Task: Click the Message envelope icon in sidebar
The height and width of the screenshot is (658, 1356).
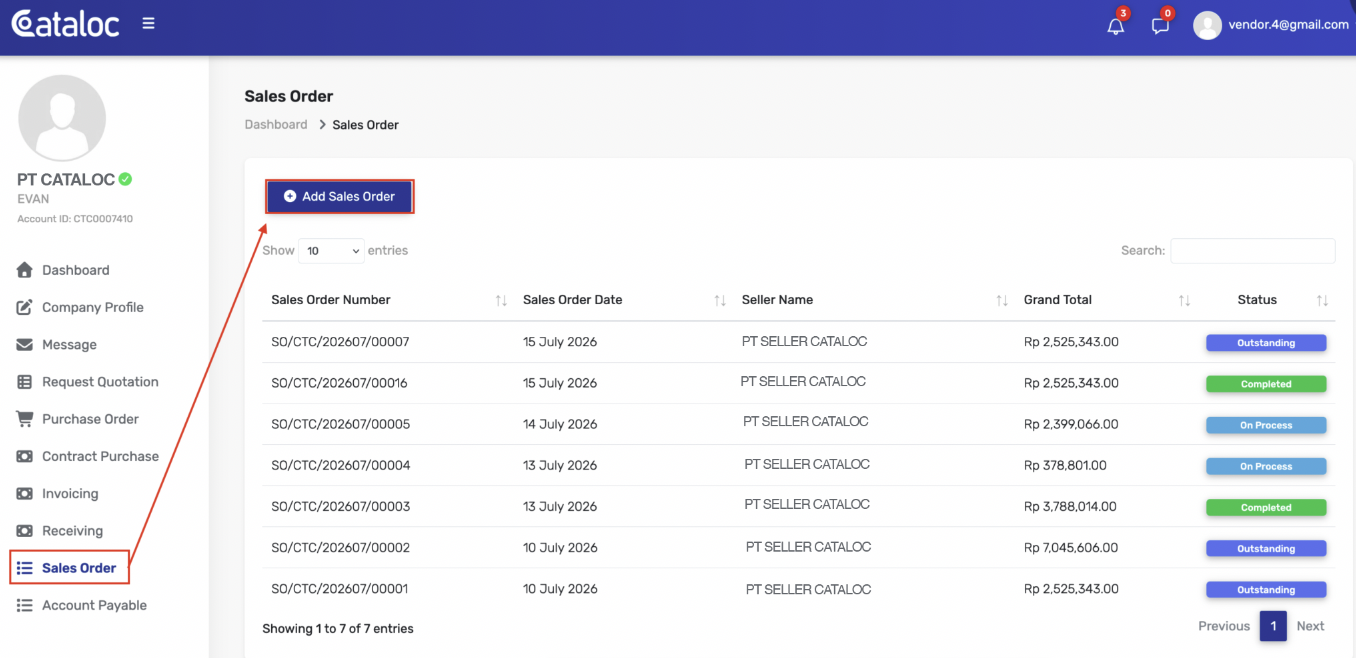Action: (x=24, y=345)
